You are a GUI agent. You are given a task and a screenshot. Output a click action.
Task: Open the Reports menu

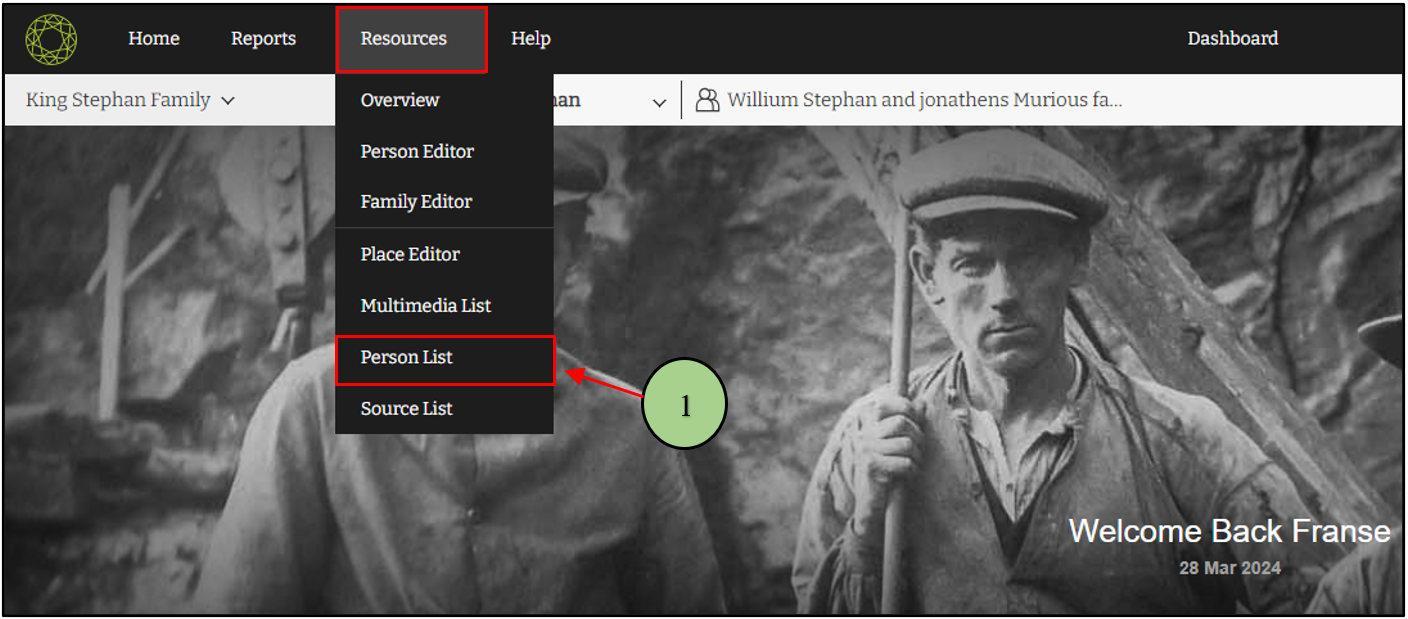[263, 39]
